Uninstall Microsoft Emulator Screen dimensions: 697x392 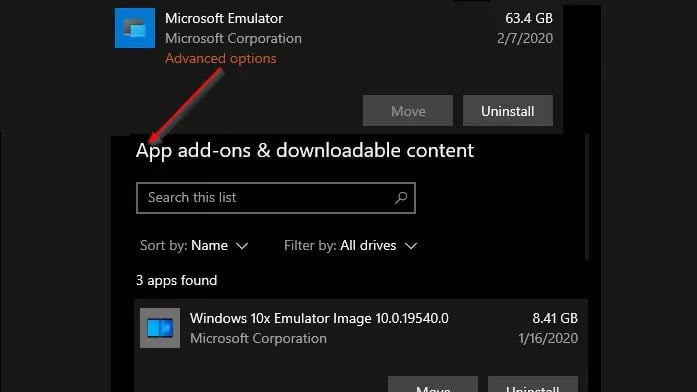(x=508, y=111)
